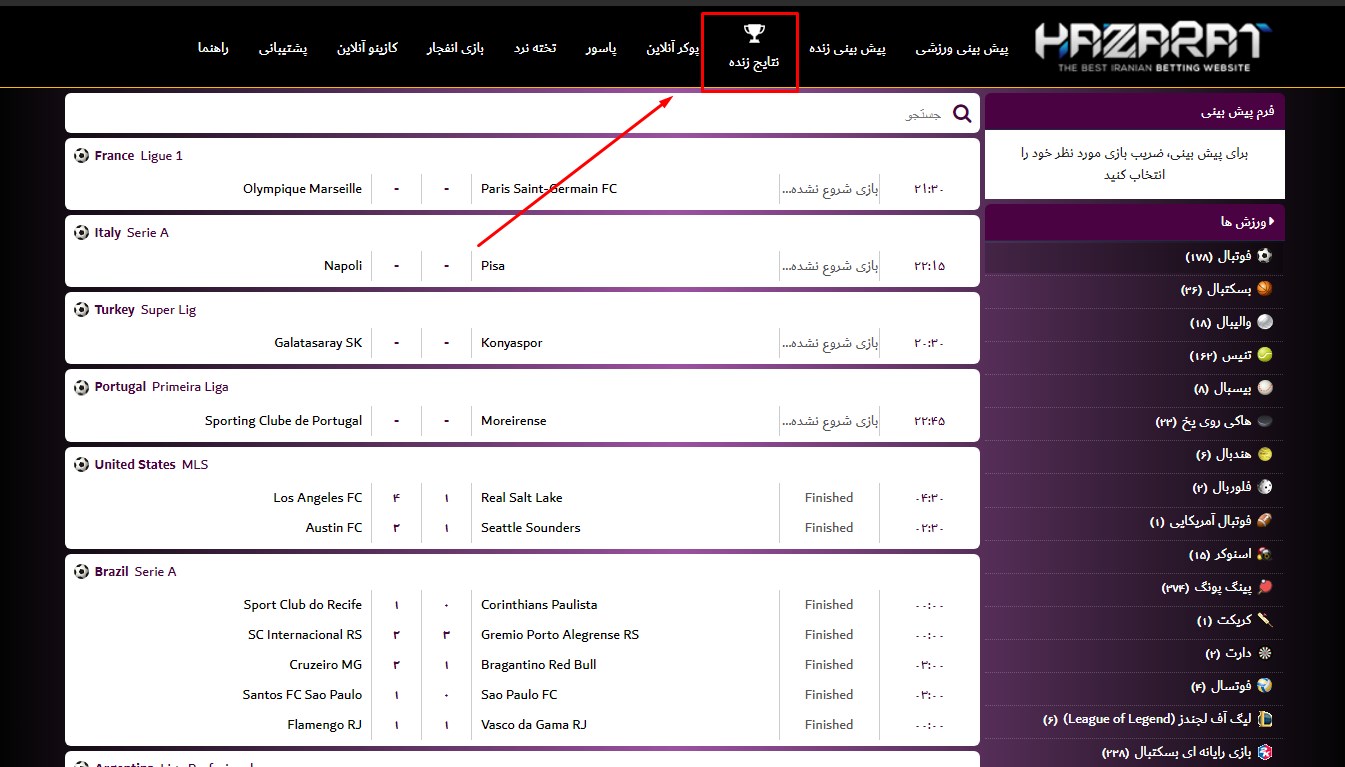
Task: Select the snooker icon in sidebar
Action: [1263, 553]
